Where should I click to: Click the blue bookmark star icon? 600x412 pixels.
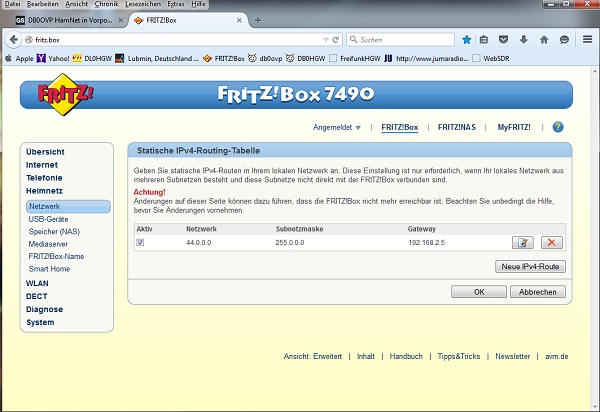pos(466,40)
